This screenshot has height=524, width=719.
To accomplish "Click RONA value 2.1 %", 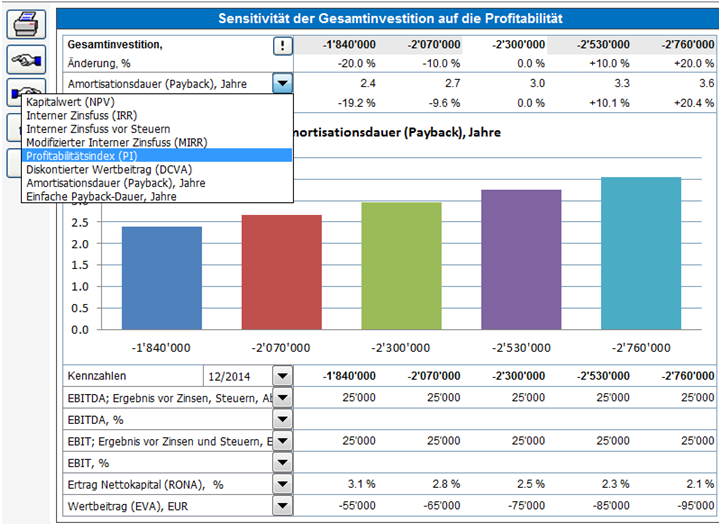I will coord(700,484).
